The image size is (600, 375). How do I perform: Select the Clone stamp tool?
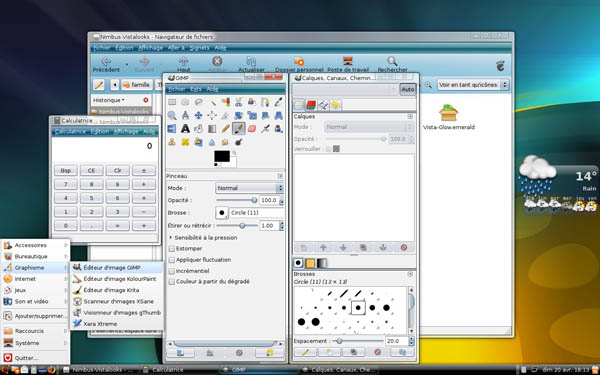coord(172,142)
